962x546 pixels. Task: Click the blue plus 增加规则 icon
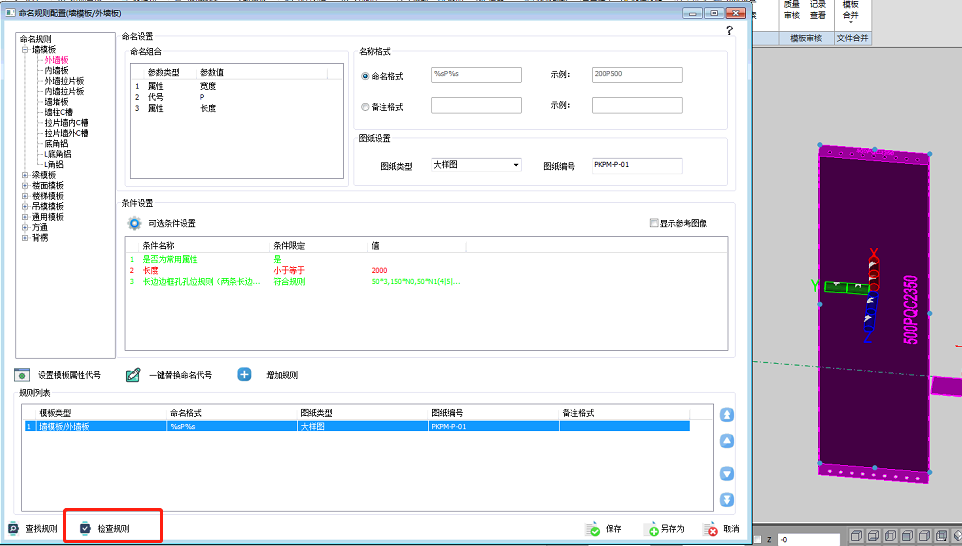[244, 375]
